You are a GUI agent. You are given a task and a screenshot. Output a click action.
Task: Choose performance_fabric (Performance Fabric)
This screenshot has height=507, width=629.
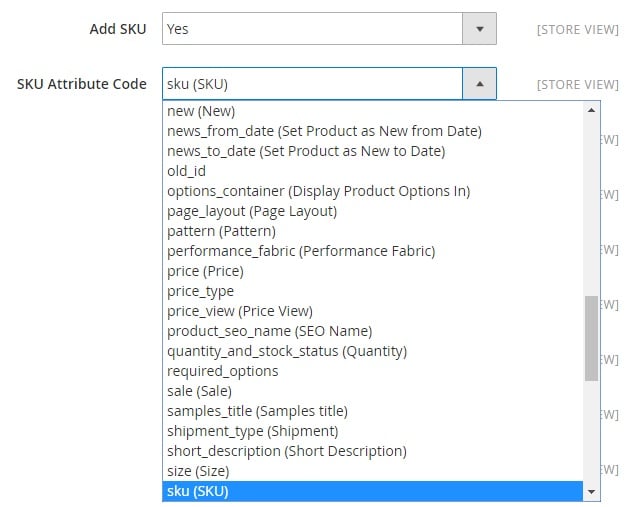point(373,251)
